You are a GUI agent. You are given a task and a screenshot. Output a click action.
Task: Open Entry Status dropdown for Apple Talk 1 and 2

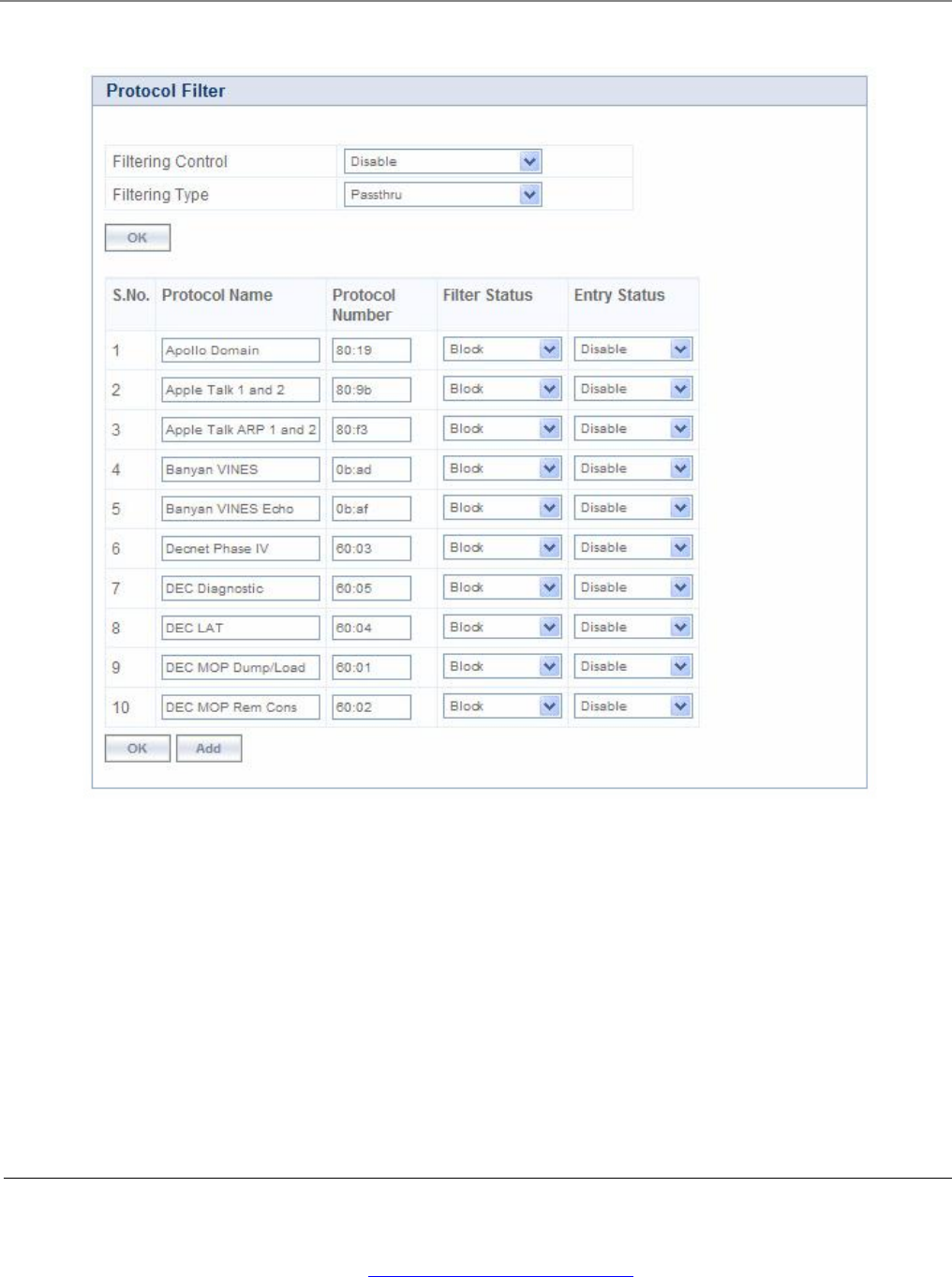click(633, 389)
